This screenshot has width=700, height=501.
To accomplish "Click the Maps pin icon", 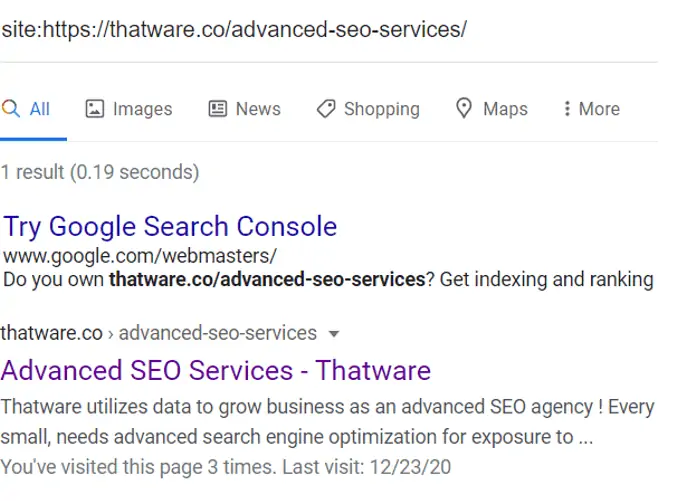I will point(464,109).
